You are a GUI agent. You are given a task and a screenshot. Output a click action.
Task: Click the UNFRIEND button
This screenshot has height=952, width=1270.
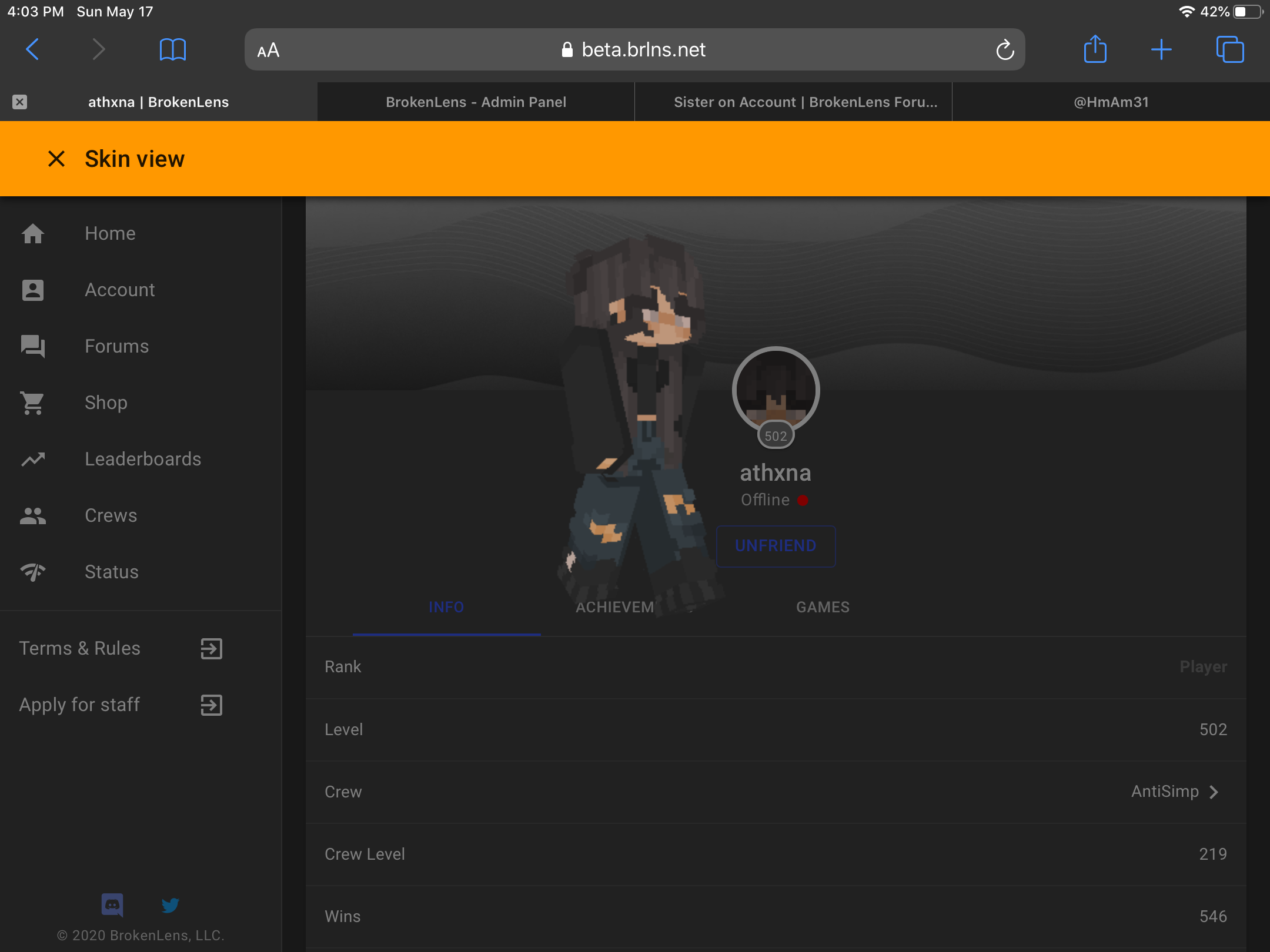coord(776,545)
